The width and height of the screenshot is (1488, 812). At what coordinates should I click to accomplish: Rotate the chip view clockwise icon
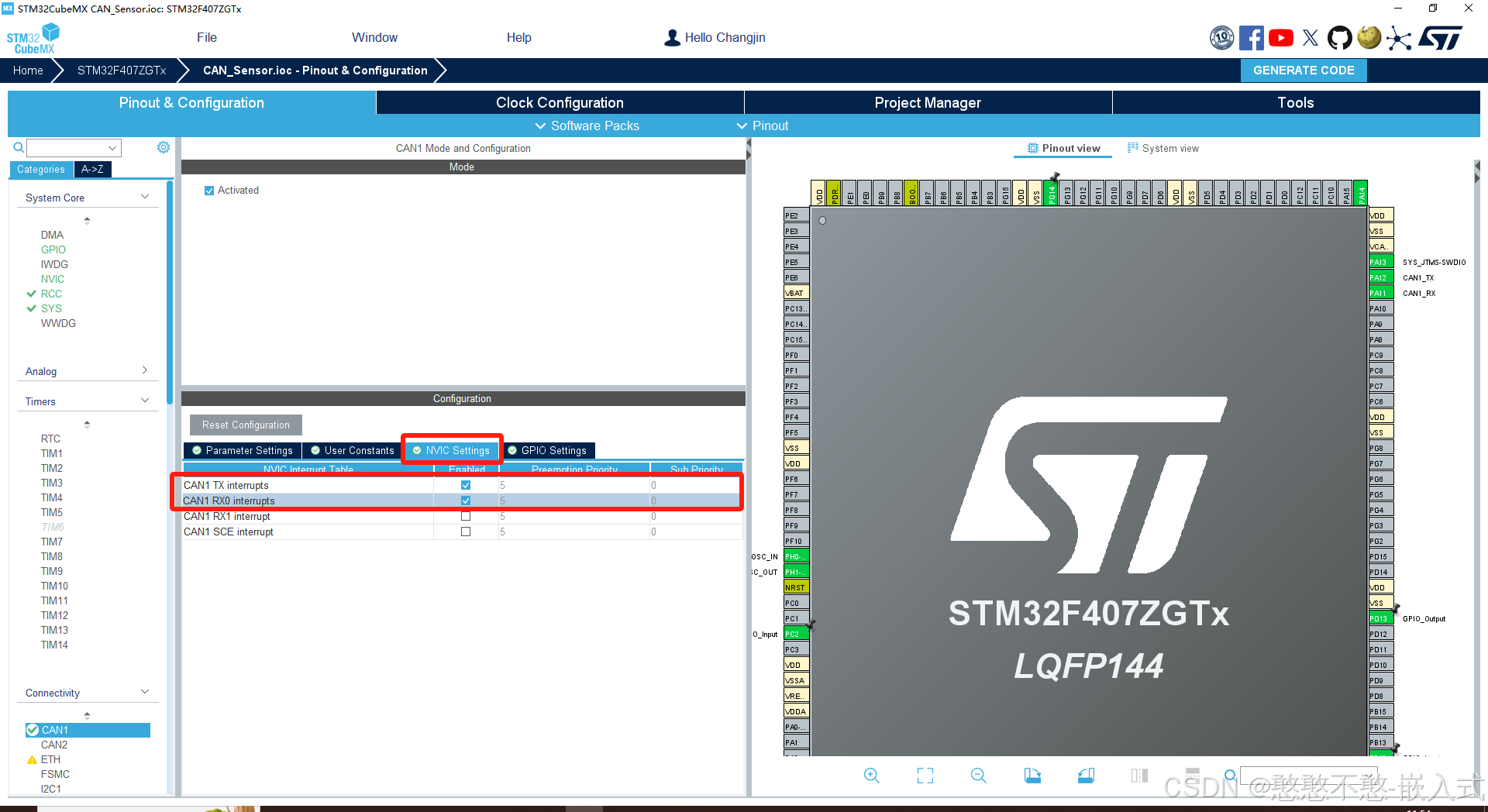1032,776
